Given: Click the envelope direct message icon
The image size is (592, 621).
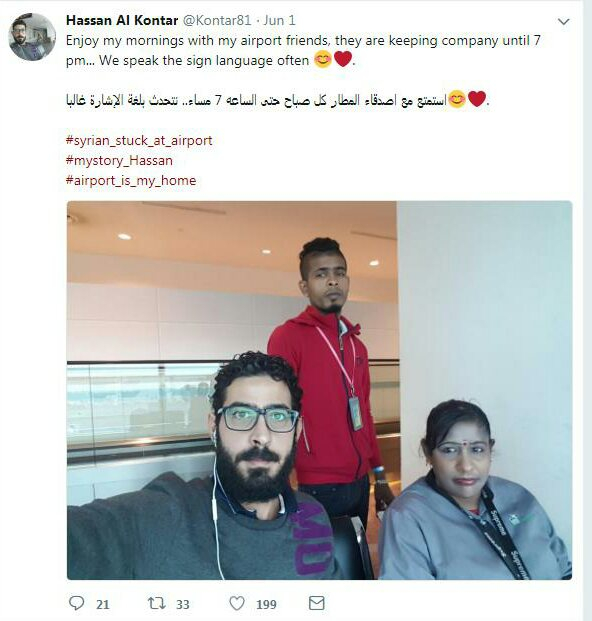Looking at the screenshot, I should tap(316, 603).
